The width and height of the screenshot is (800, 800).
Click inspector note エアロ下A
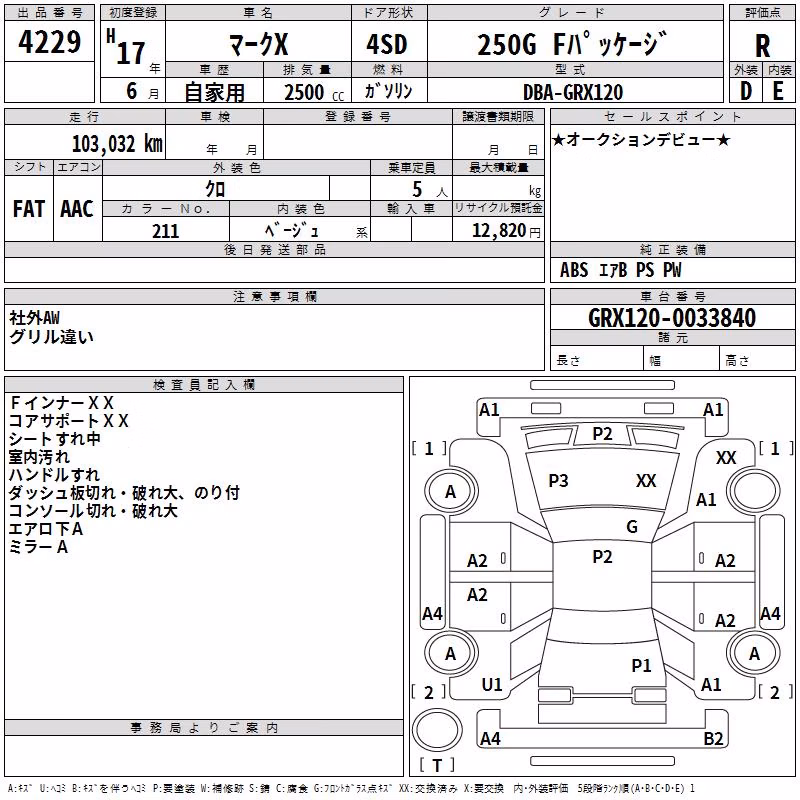[46, 529]
